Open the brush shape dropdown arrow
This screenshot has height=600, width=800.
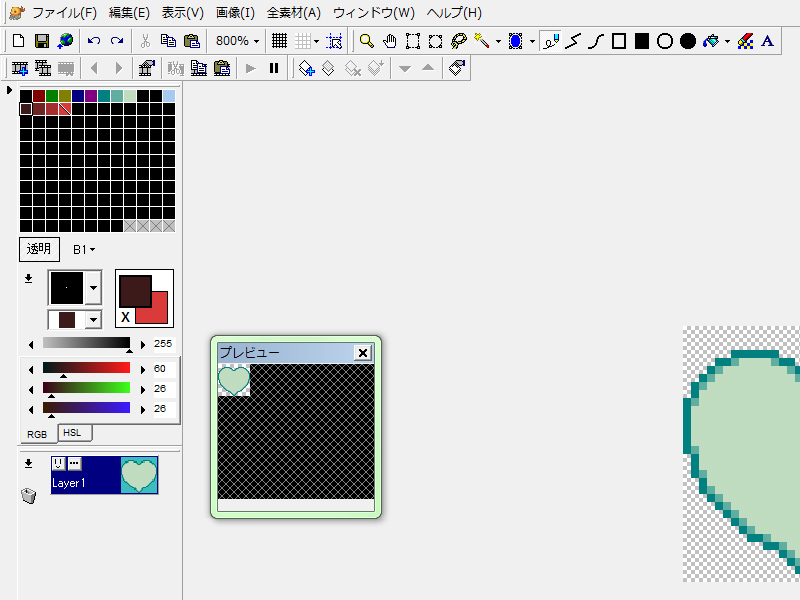(x=93, y=288)
